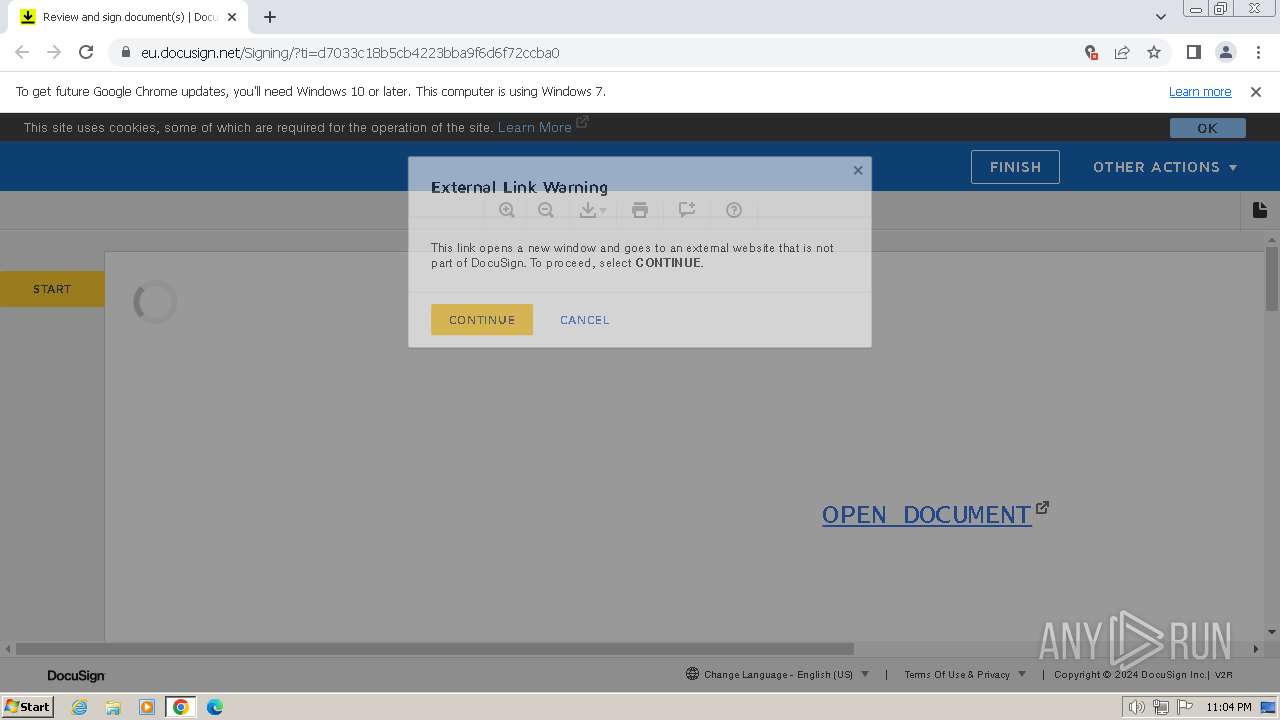This screenshot has width=1280, height=720.
Task: Click the browser back arrow
Action: (22, 52)
